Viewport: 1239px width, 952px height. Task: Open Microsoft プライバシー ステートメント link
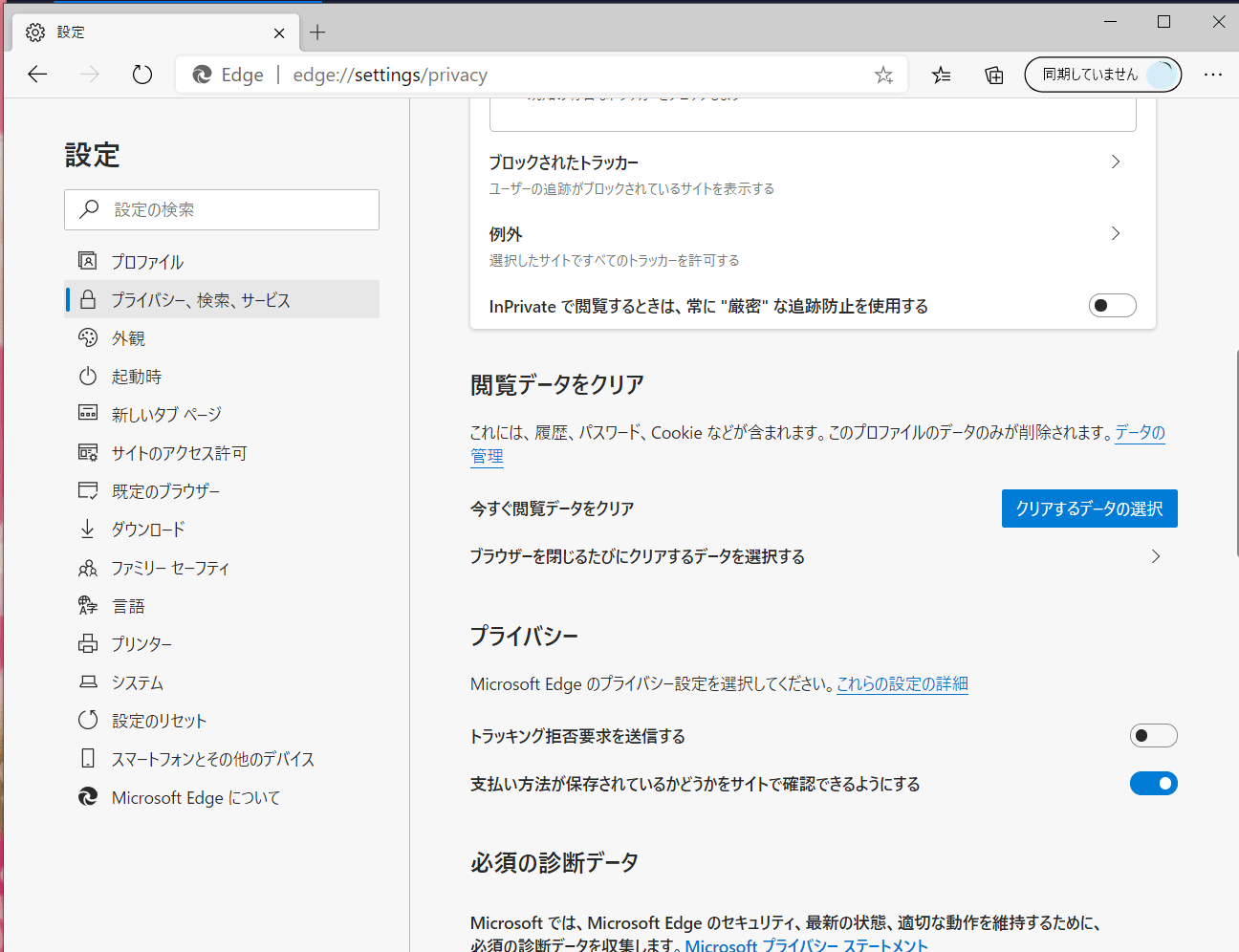click(807, 945)
